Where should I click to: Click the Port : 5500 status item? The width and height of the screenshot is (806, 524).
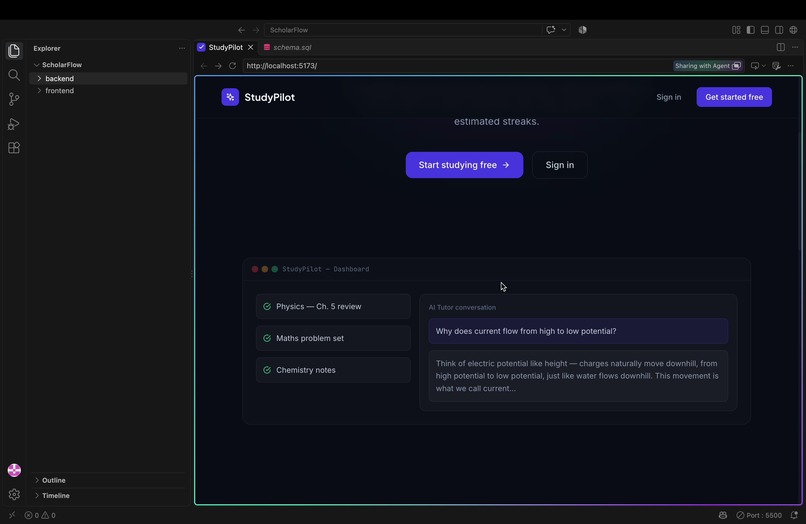[759, 515]
